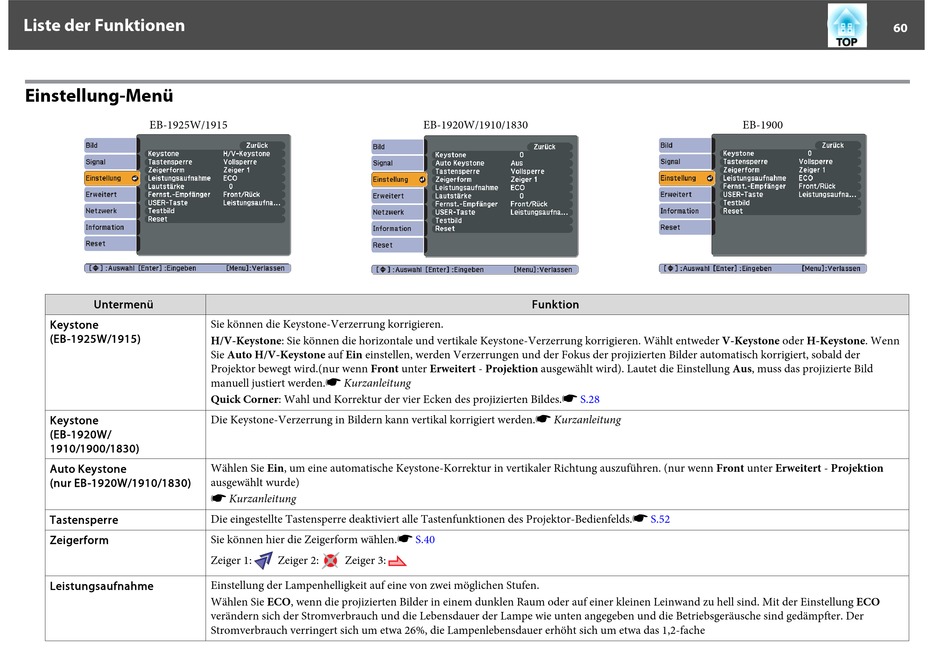Image resolution: width=950 pixels, height=660 pixels.
Task: Click the hand icon before link S.40
Action: click(x=405, y=539)
